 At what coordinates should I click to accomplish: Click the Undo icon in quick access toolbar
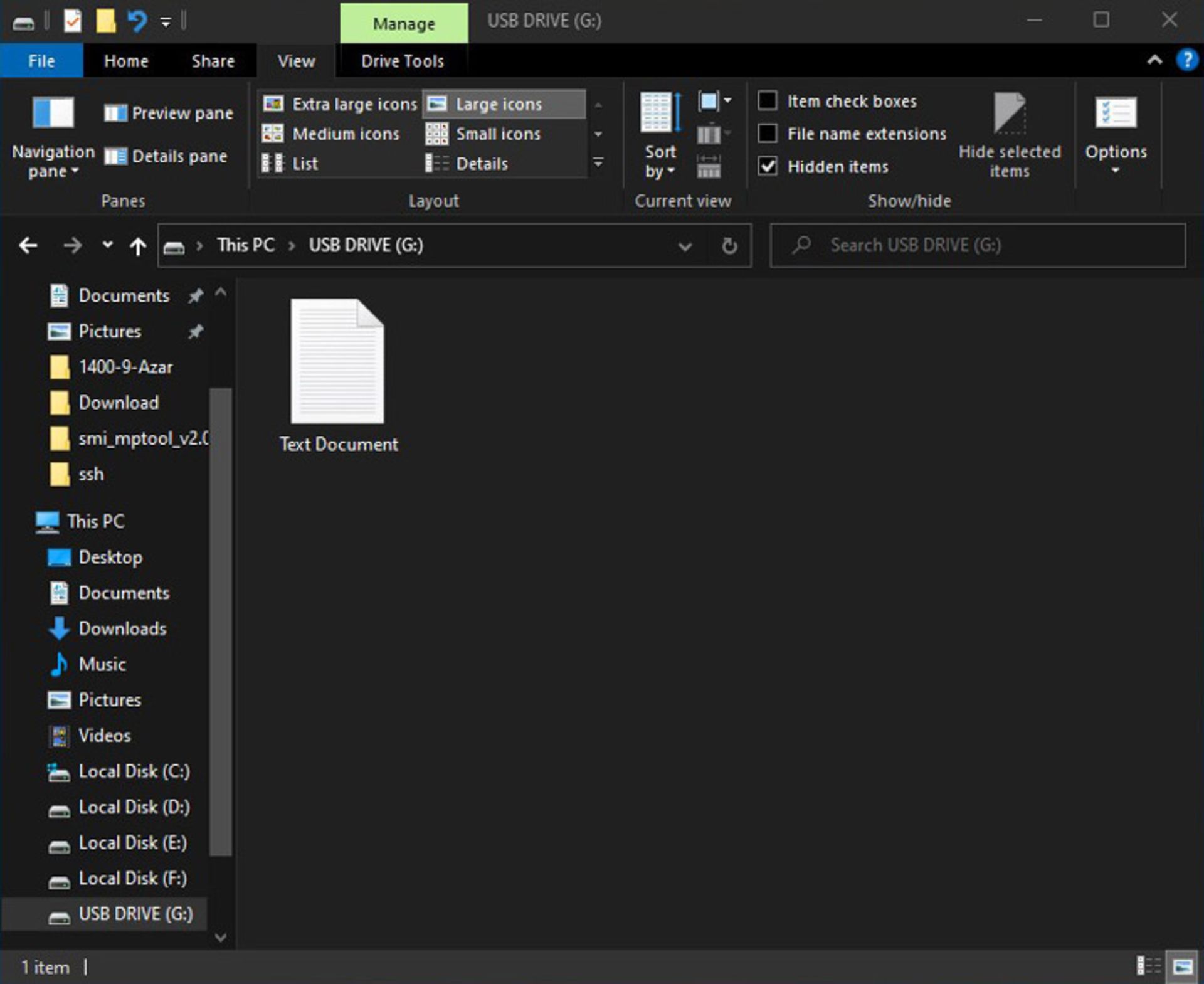point(137,21)
